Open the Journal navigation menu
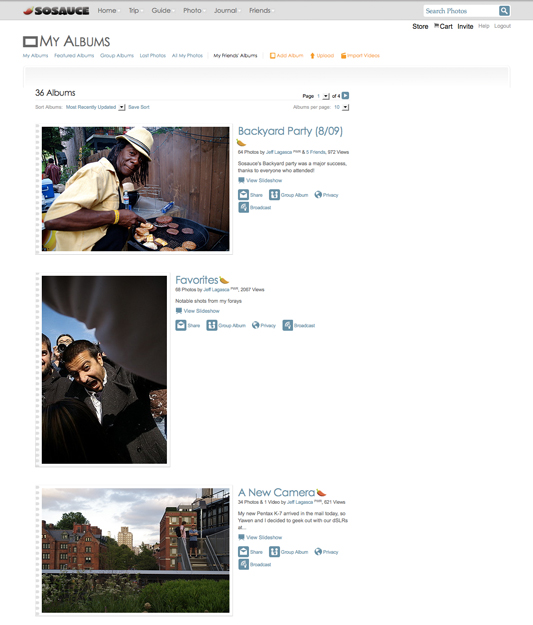533x625 pixels. (x=226, y=10)
